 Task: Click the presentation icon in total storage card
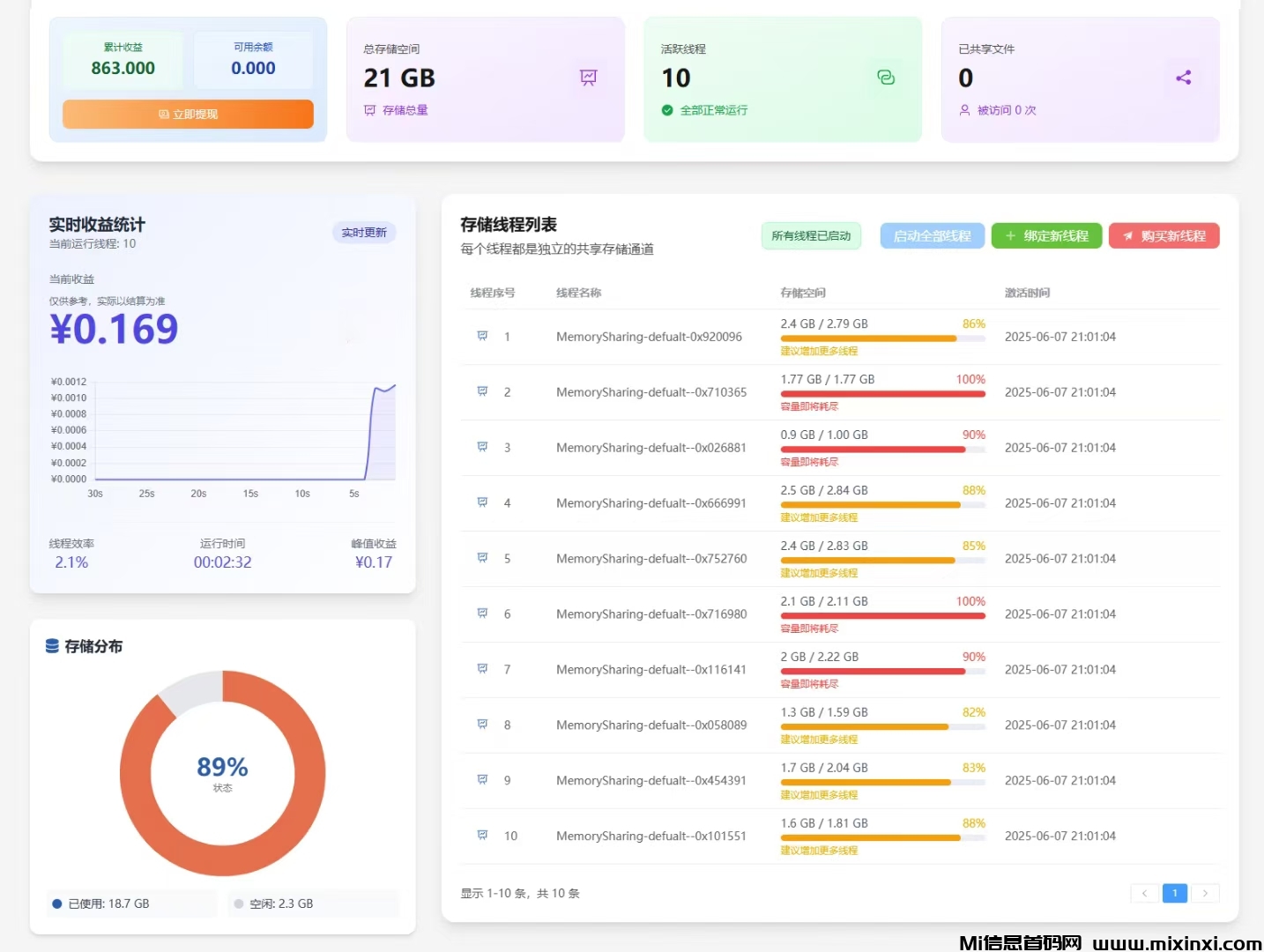pyautogui.click(x=588, y=78)
